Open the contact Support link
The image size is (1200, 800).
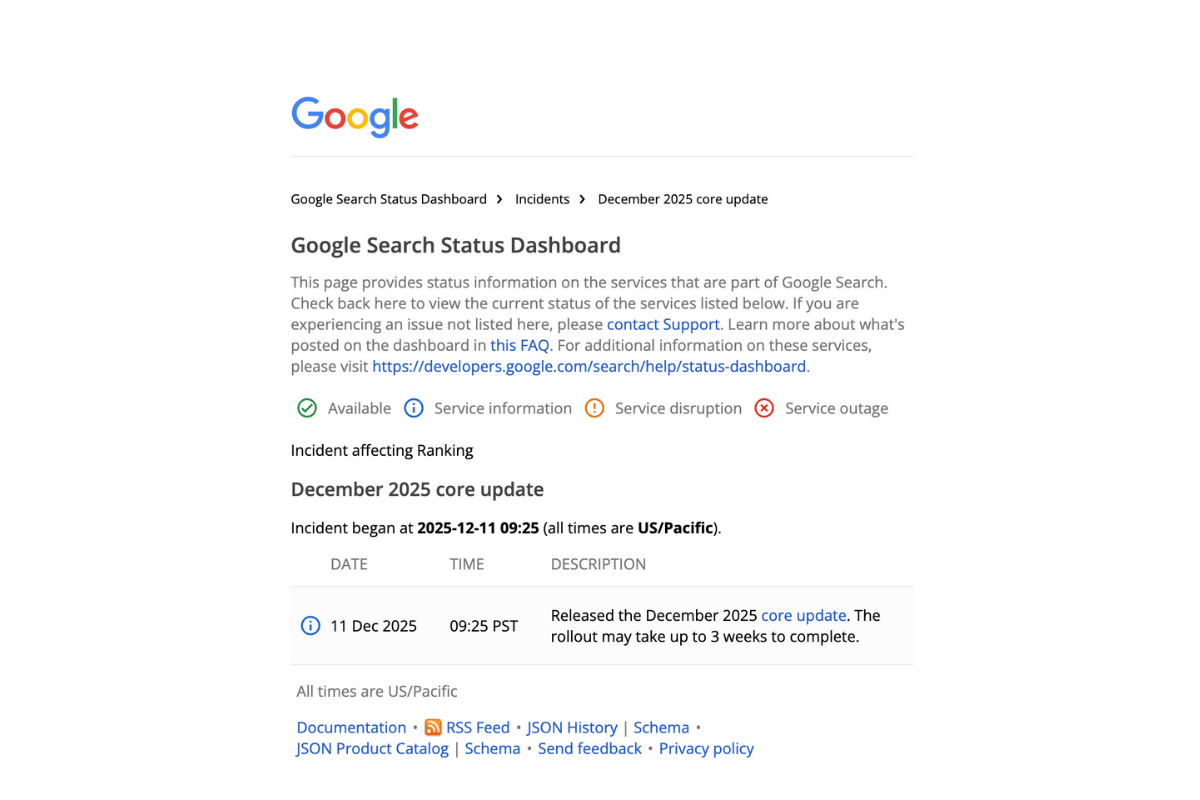(x=663, y=324)
